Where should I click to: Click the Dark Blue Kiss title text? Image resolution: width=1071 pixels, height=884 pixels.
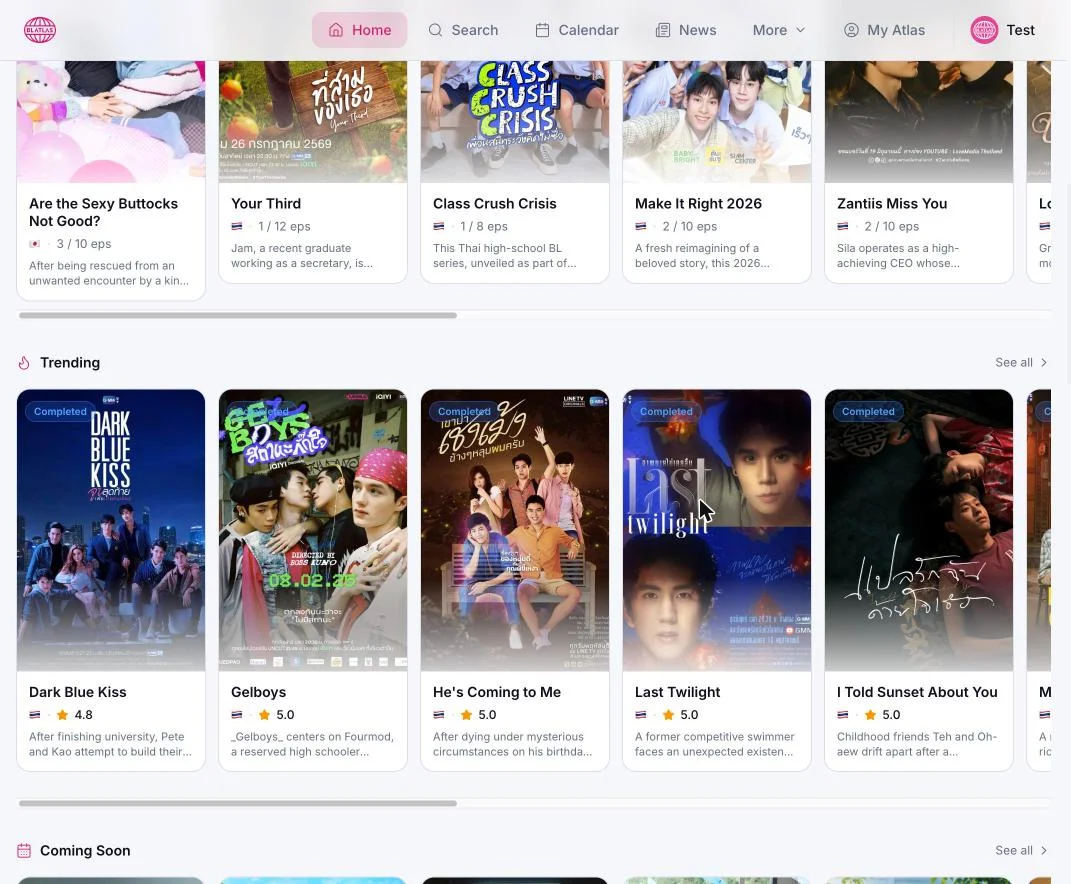point(78,692)
